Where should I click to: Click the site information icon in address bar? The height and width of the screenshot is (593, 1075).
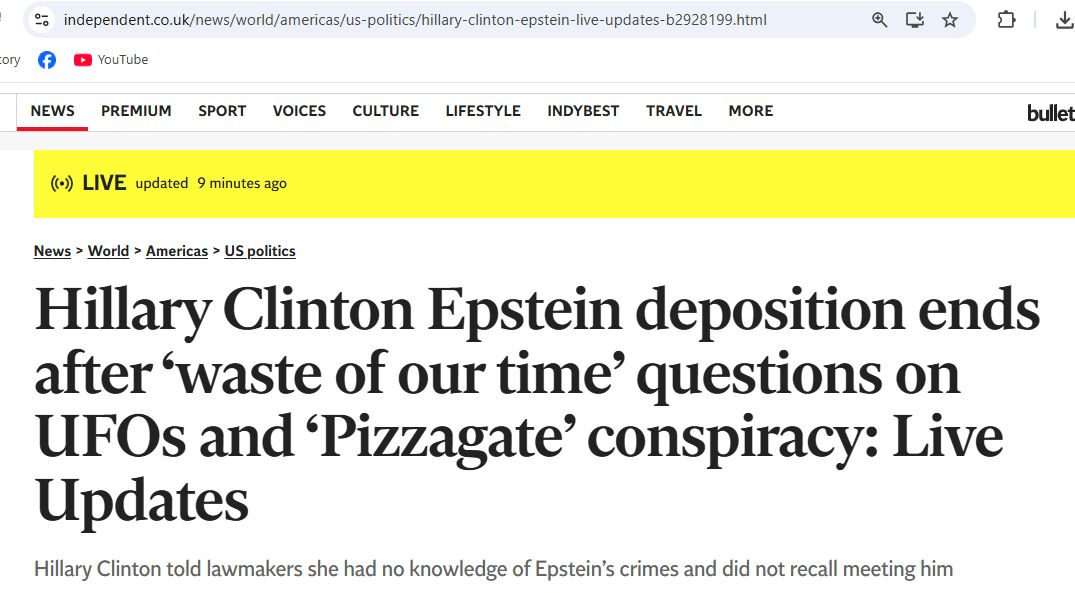point(41,19)
